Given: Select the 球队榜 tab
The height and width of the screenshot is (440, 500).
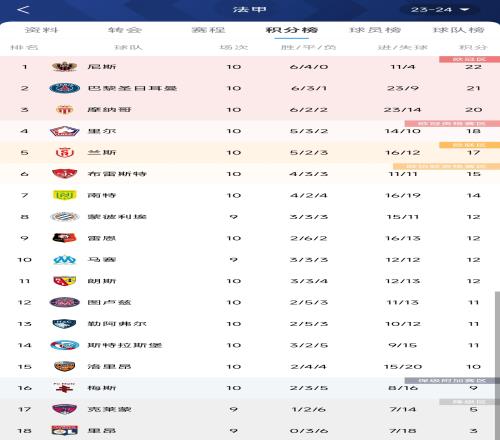Looking at the screenshot, I should (458, 30).
